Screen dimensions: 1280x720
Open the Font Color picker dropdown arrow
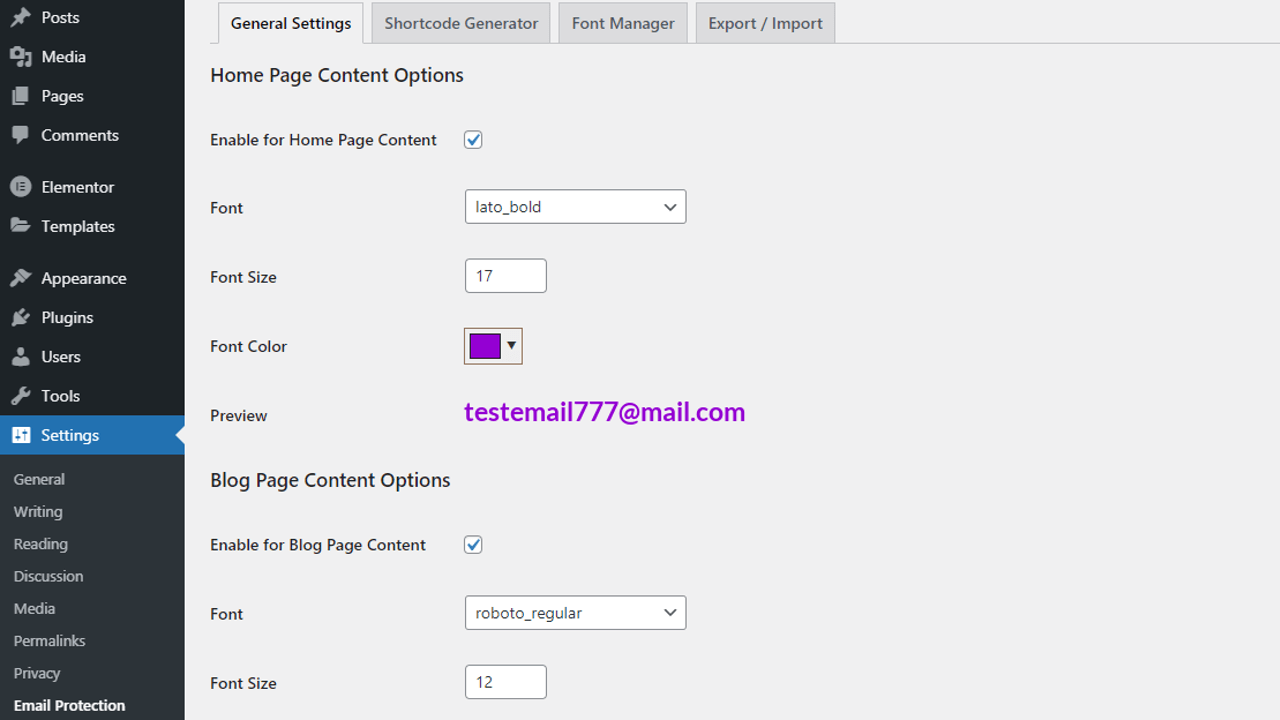[x=512, y=346]
